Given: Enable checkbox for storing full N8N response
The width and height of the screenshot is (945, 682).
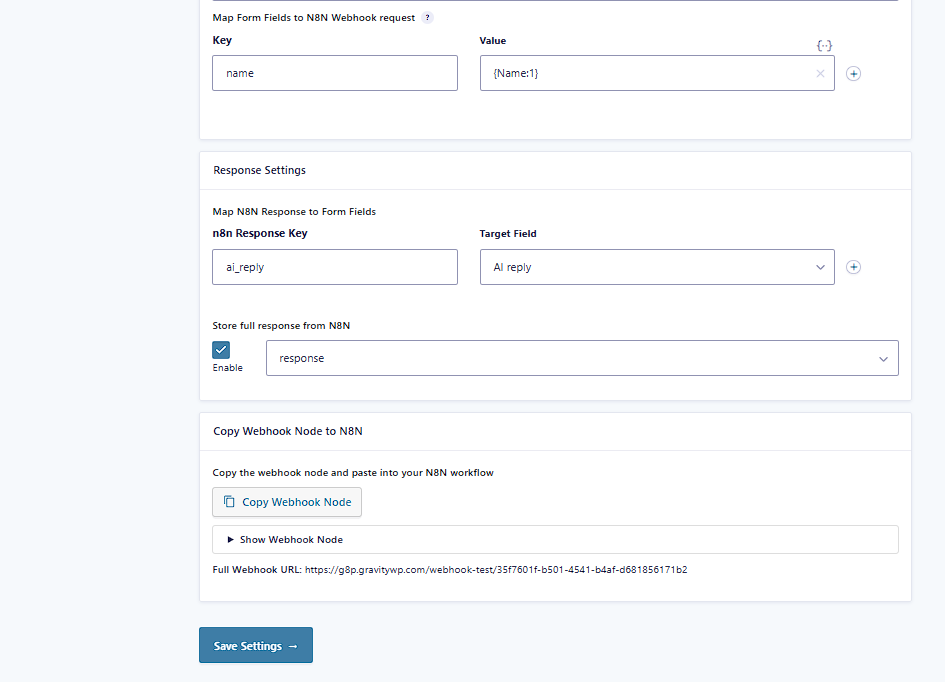Looking at the screenshot, I should pos(221,350).
